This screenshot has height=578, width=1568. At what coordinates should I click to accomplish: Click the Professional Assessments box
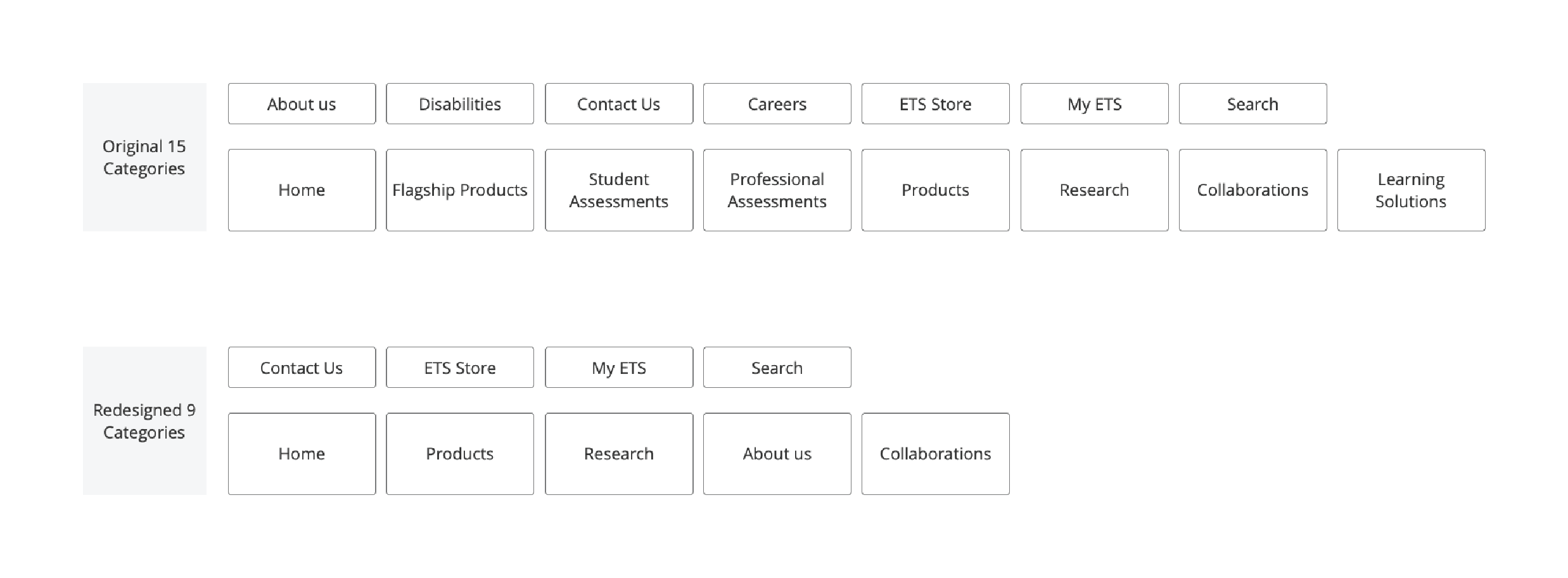coord(777,190)
